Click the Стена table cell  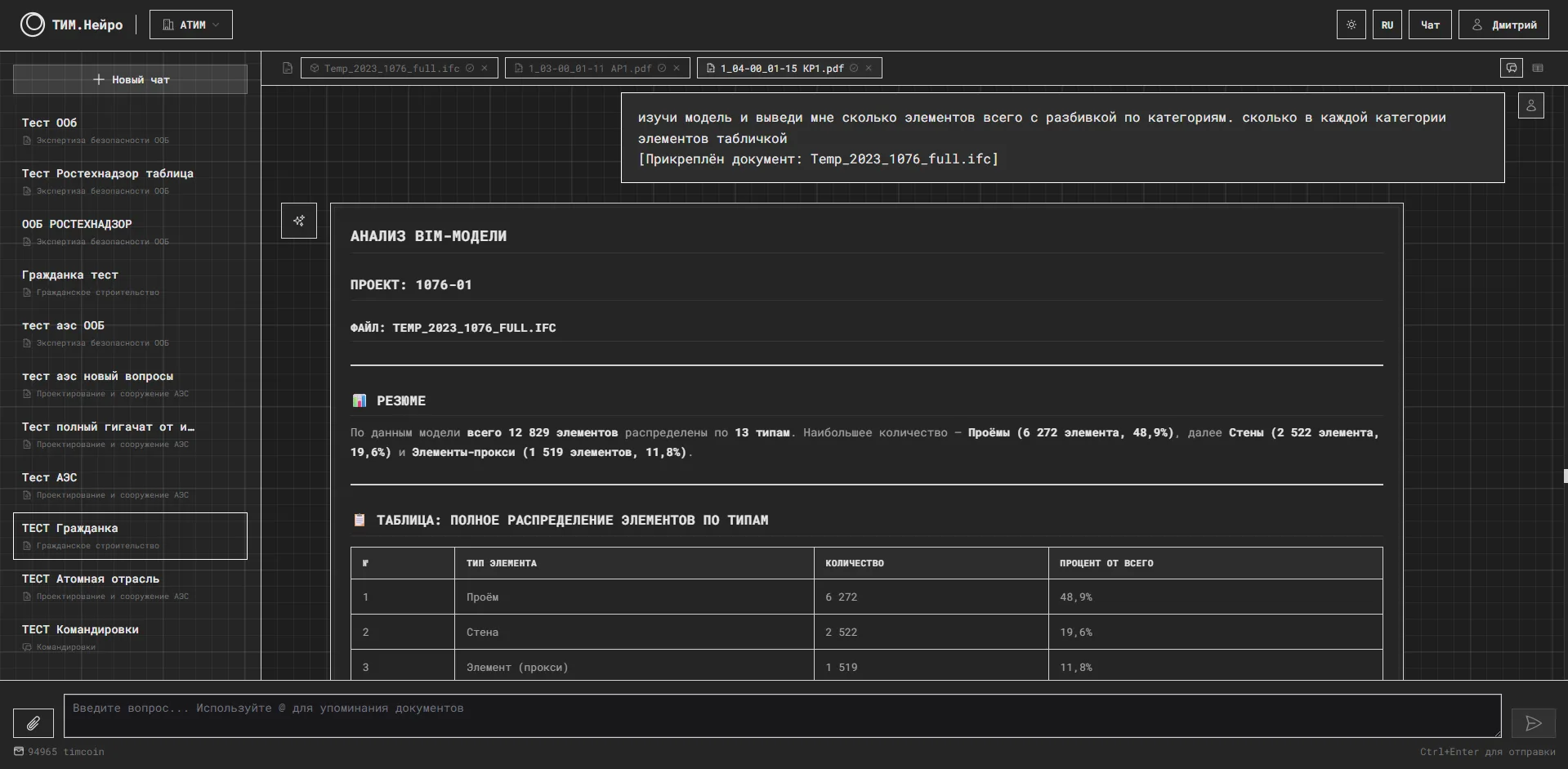pos(634,633)
